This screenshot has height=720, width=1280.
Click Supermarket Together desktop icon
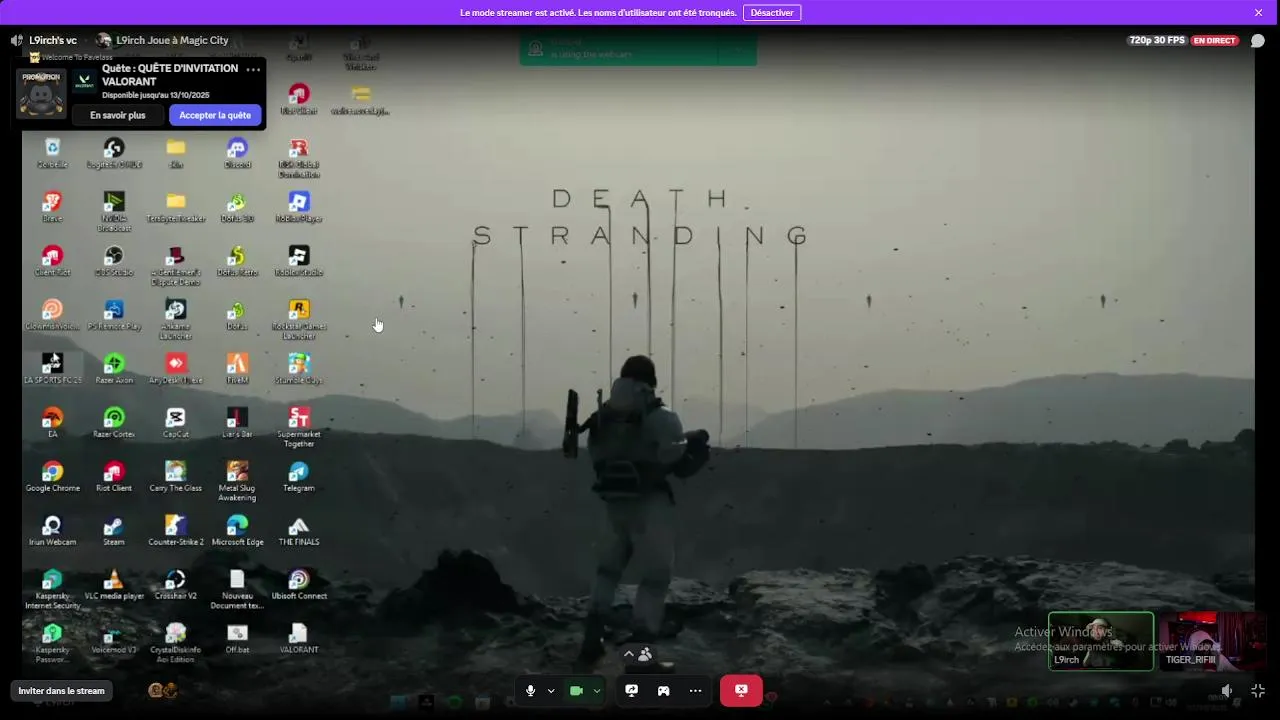[x=298, y=427]
